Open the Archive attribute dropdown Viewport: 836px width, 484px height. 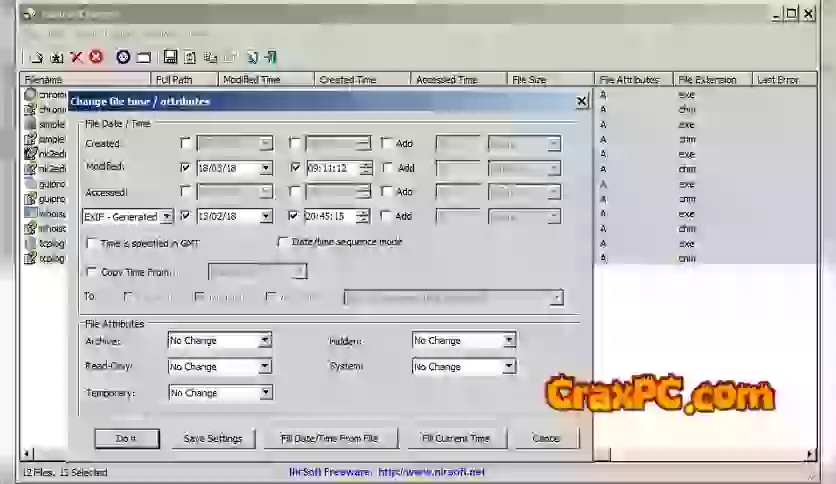point(265,340)
